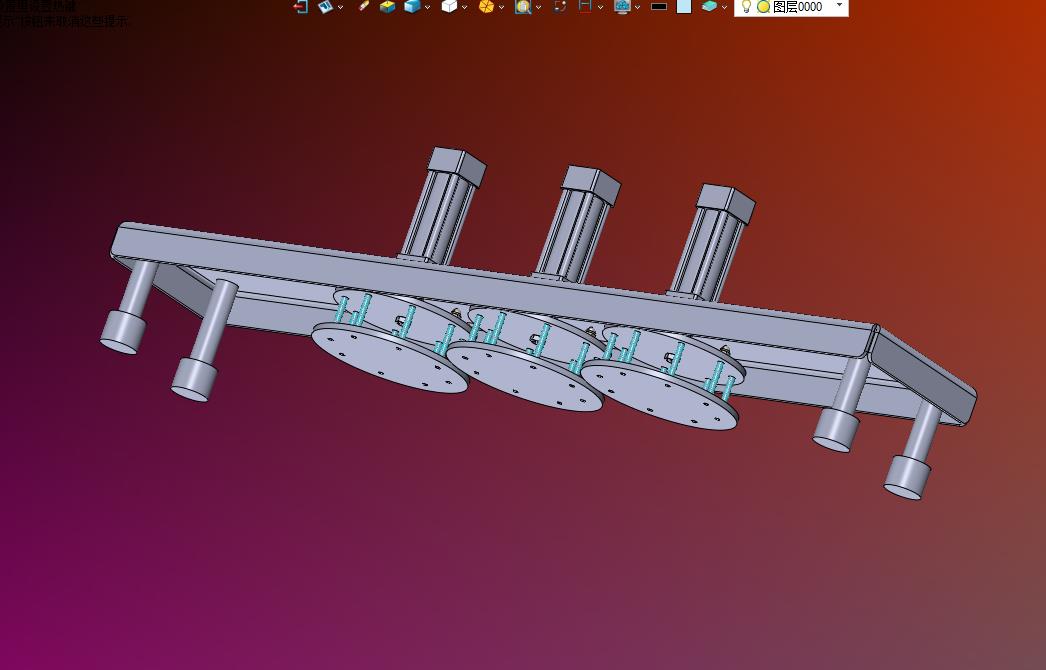Open dropdown beside orange faceted sphere
Viewport: 1046px width, 670px height.
502,7
